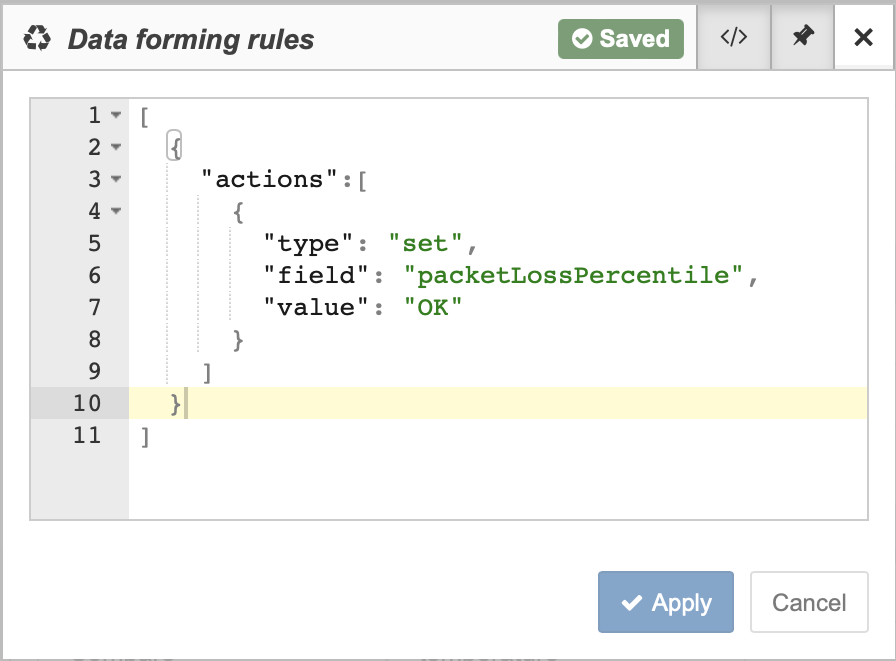Click the "actions" key text

269,179
